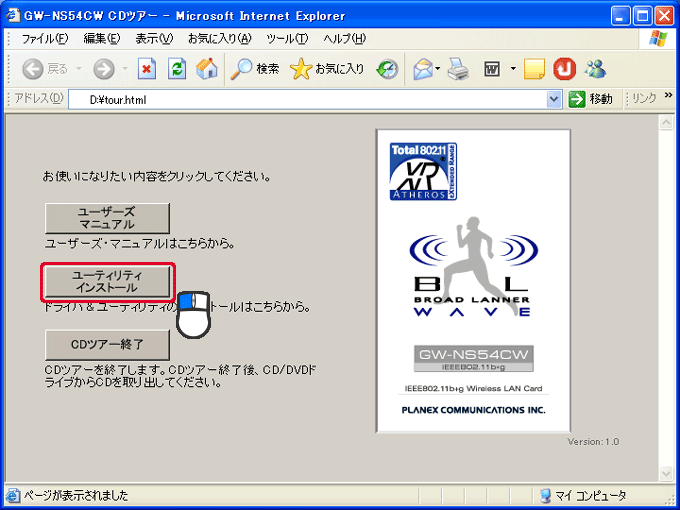Click the IE page icon in status bar

tap(13, 495)
